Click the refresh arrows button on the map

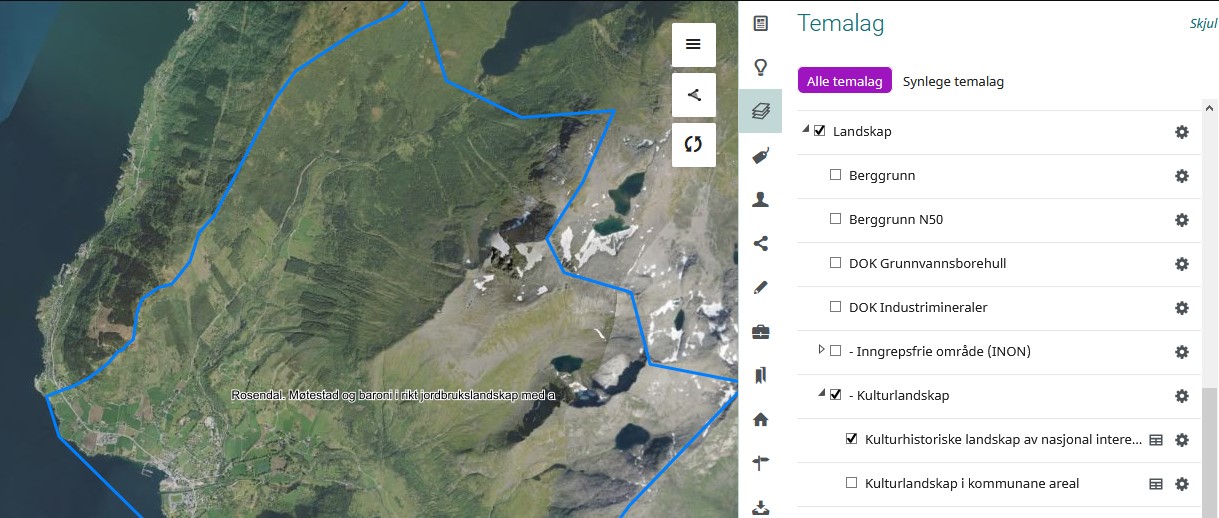[x=693, y=144]
